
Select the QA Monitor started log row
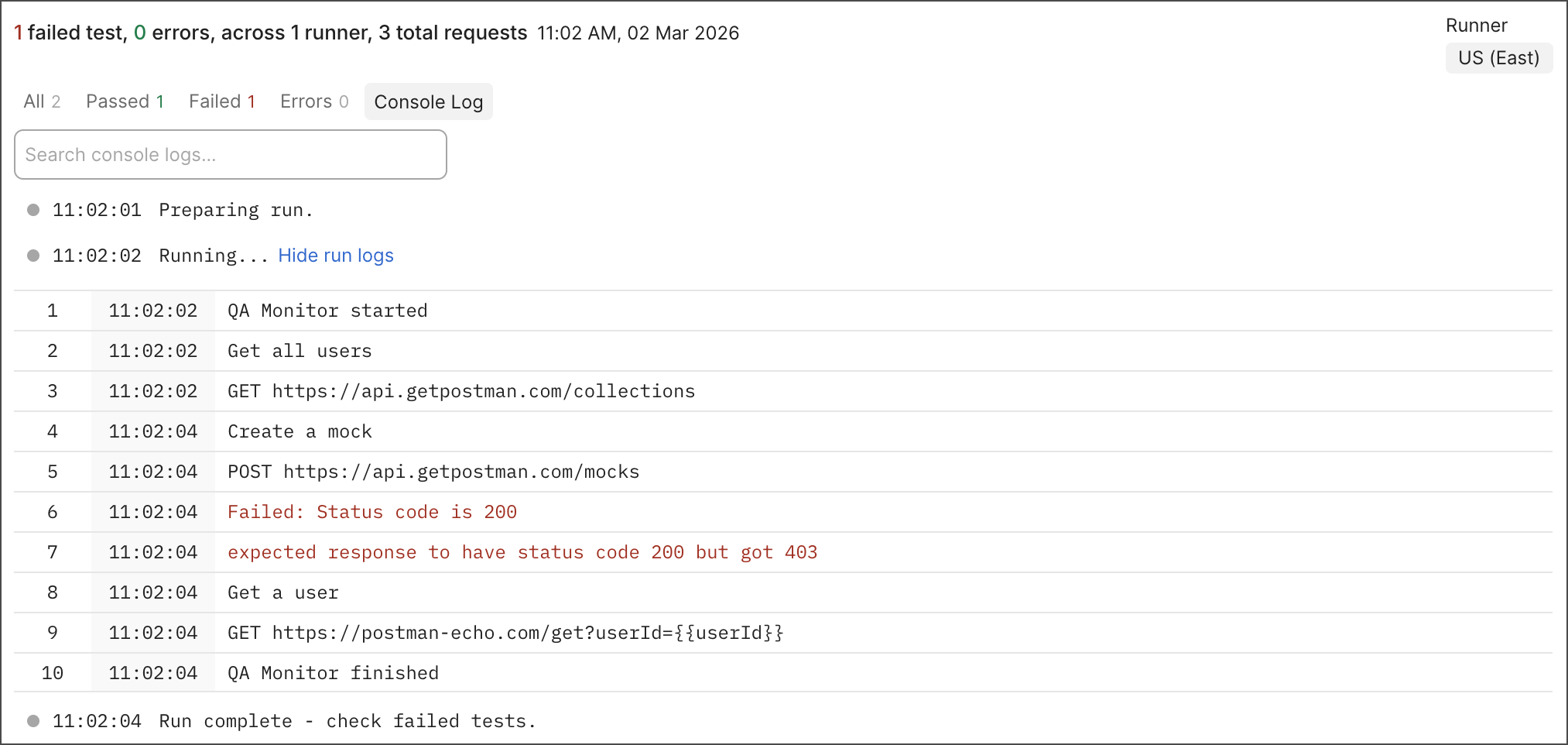pyautogui.click(x=327, y=311)
